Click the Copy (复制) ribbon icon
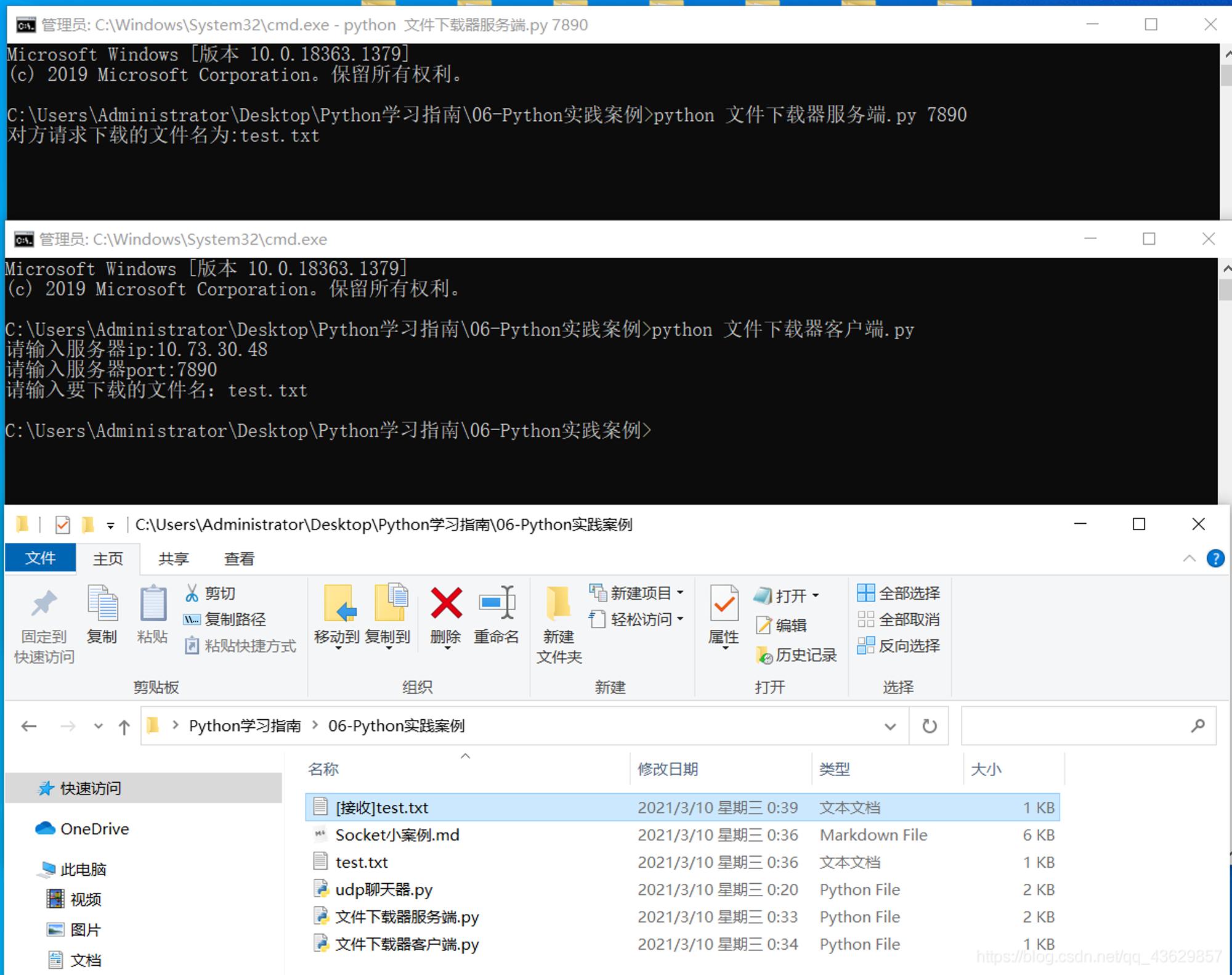Screen dimensions: 1232x975 [102, 603]
